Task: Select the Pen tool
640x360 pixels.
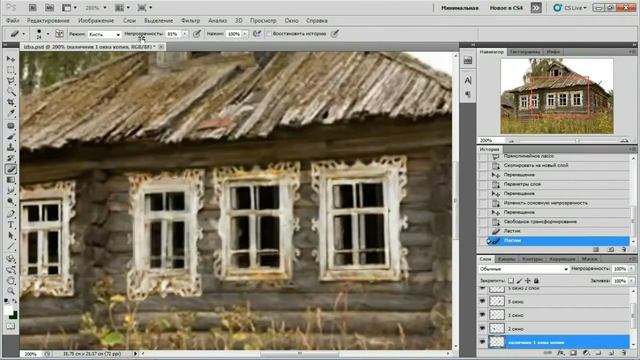Action: tap(11, 214)
